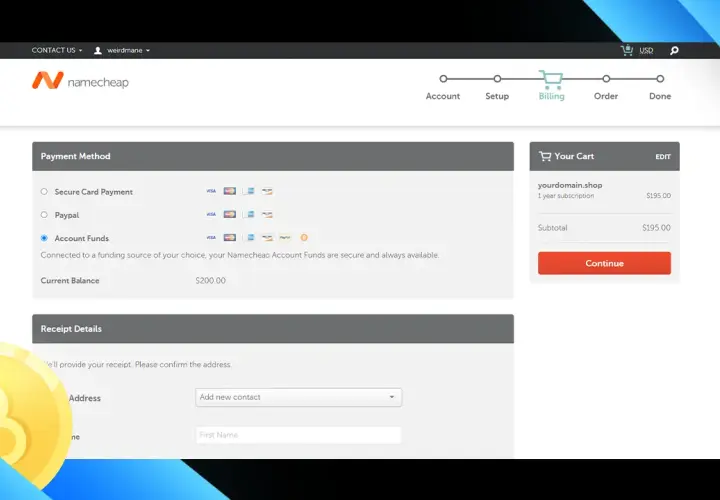Click the Amex icon in Paypal row

248,214
